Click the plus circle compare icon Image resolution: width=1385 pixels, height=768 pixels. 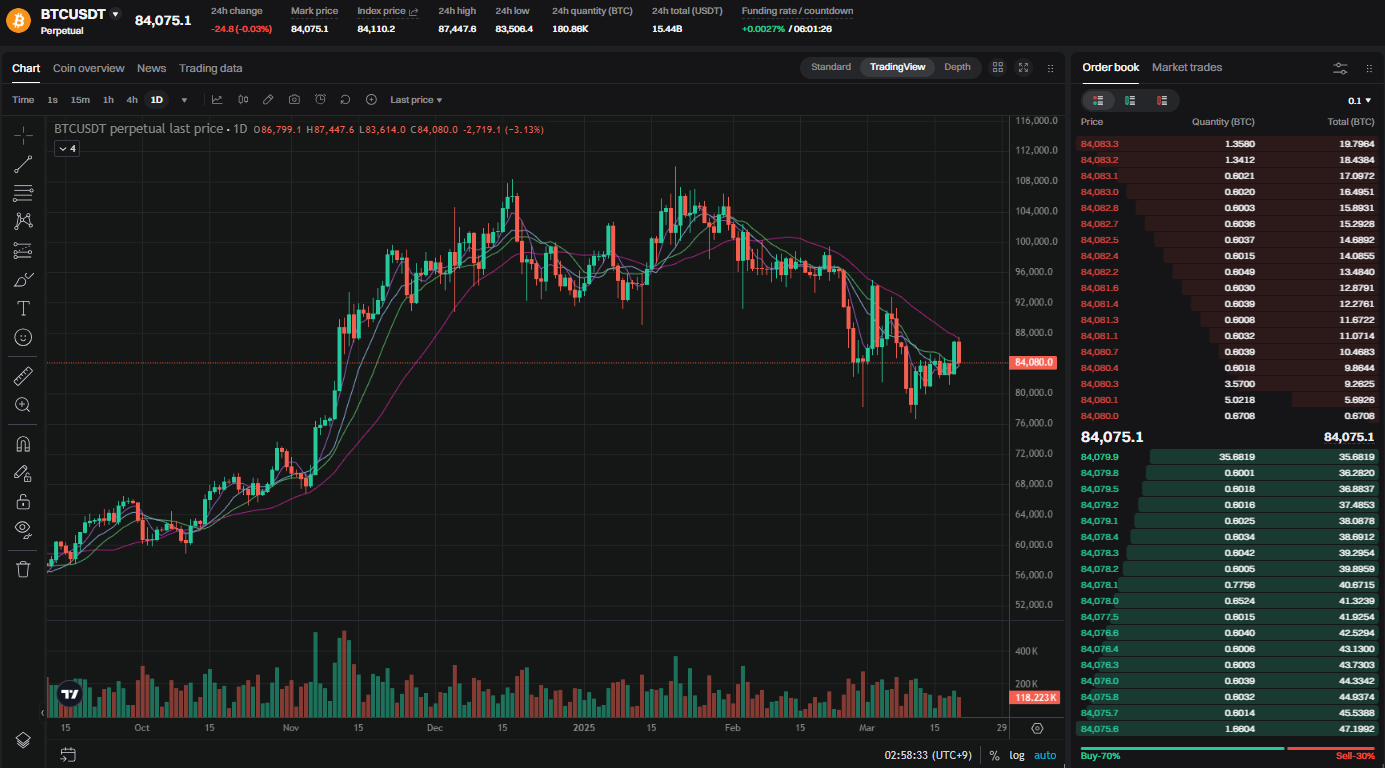click(x=371, y=99)
